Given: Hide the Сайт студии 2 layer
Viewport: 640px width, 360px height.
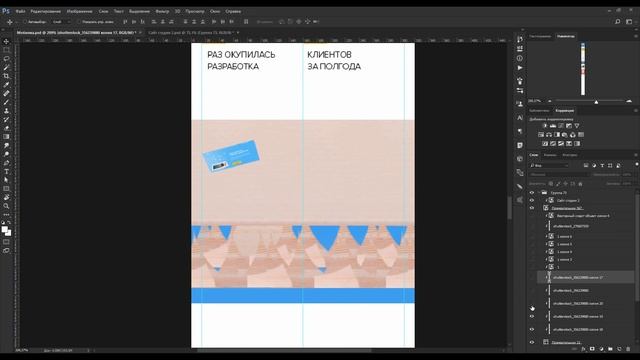Looking at the screenshot, I should [532, 200].
